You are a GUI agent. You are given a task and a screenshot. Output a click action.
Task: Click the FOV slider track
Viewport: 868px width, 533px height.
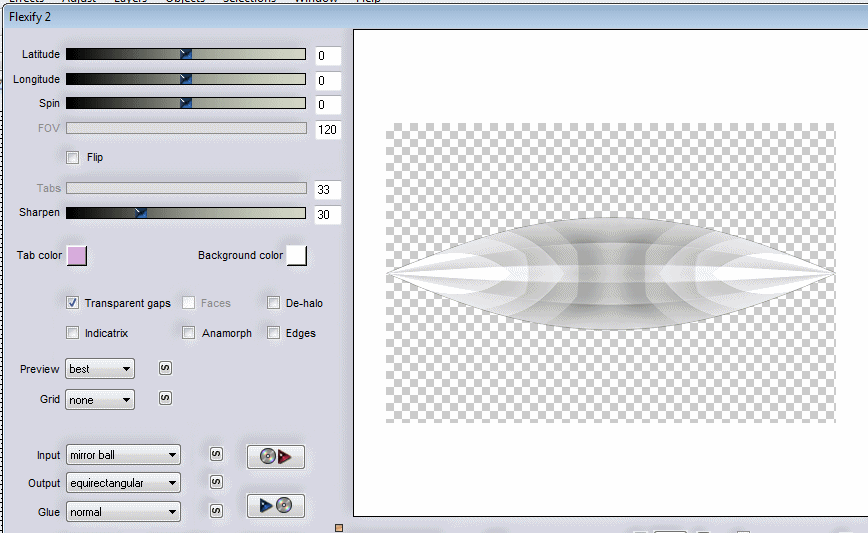tap(187, 128)
